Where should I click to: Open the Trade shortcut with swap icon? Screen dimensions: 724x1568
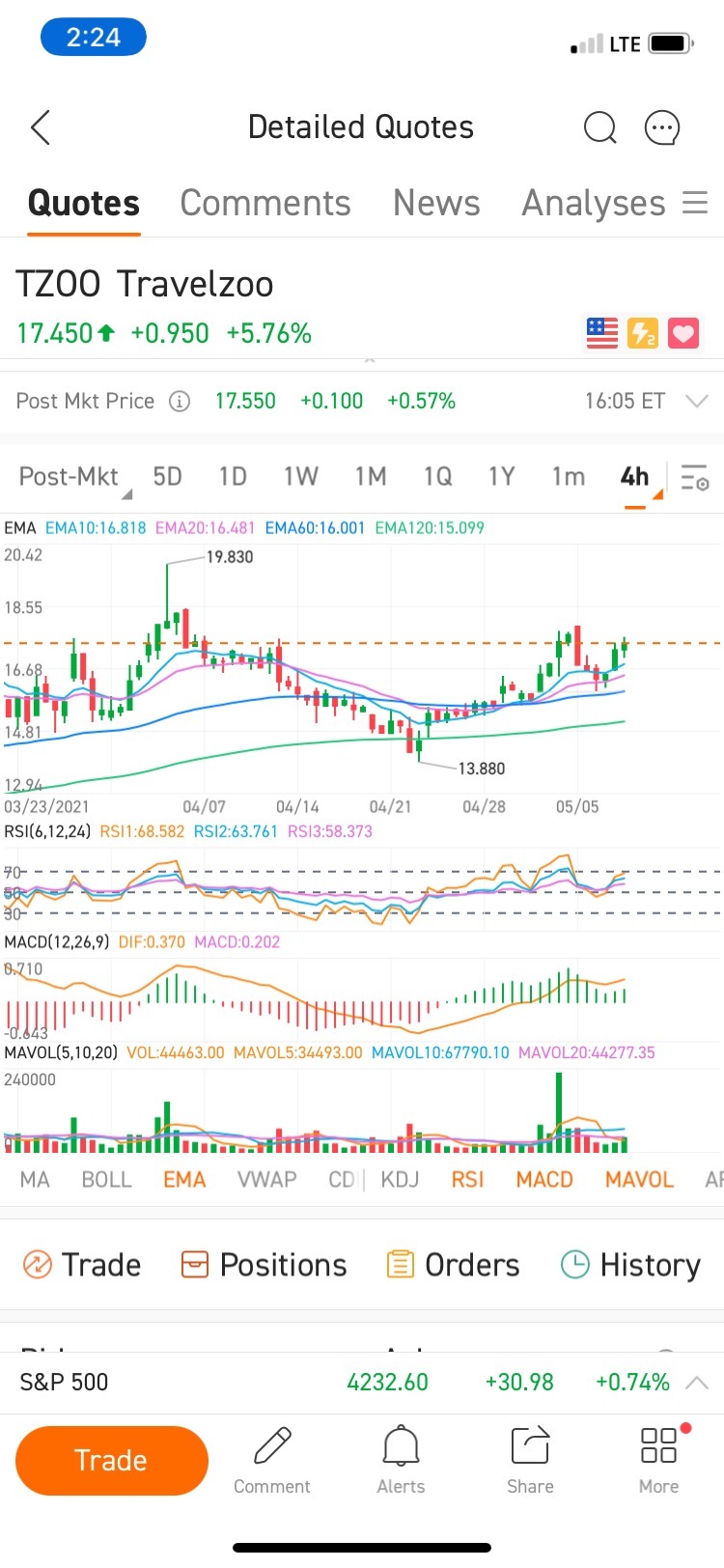[x=81, y=1265]
